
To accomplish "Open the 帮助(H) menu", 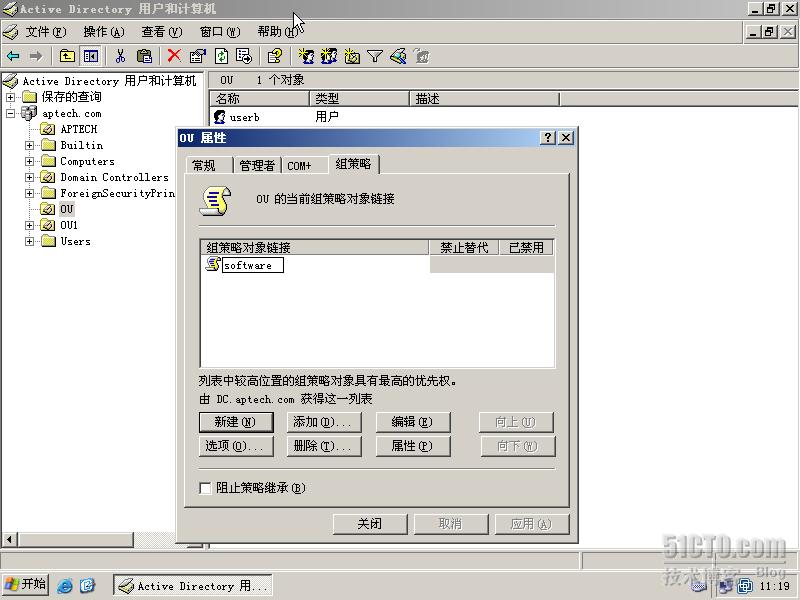I will point(277,32).
